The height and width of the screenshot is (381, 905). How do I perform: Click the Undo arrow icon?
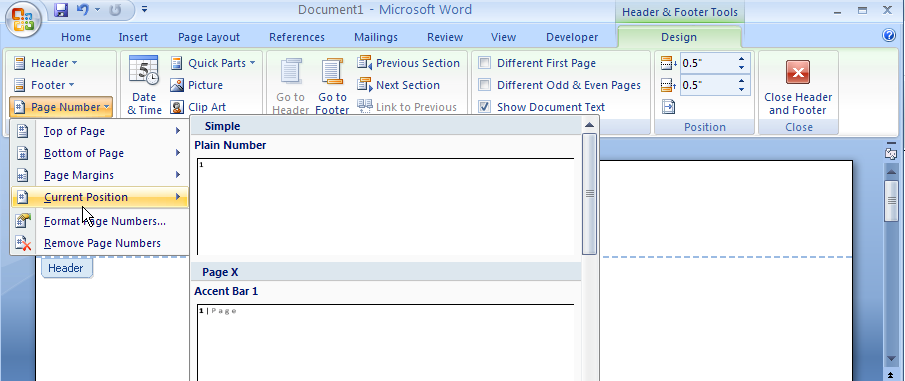pyautogui.click(x=82, y=10)
